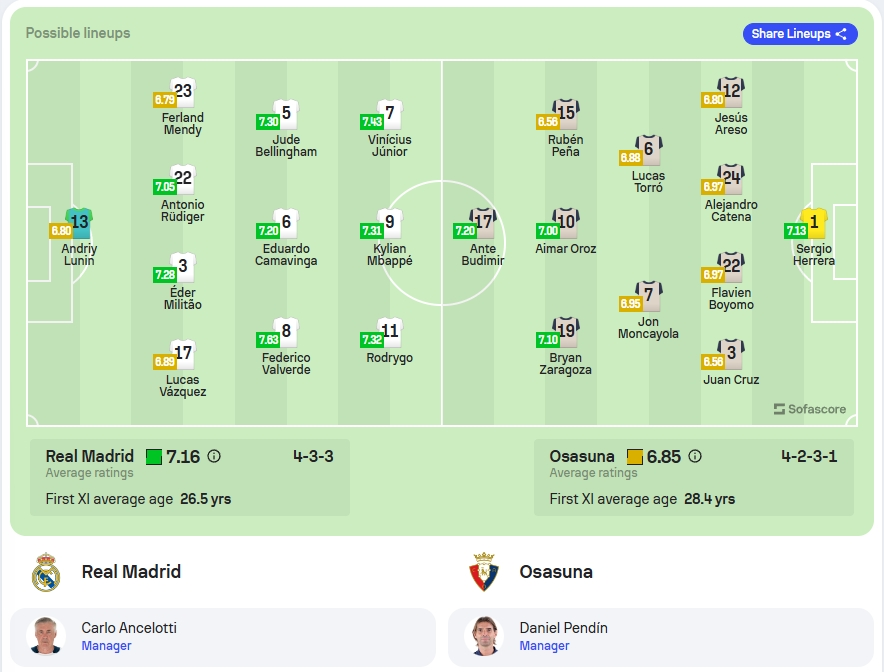The image size is (884, 672).
Task: Select Aimar Oroz player name
Action: coord(565,249)
